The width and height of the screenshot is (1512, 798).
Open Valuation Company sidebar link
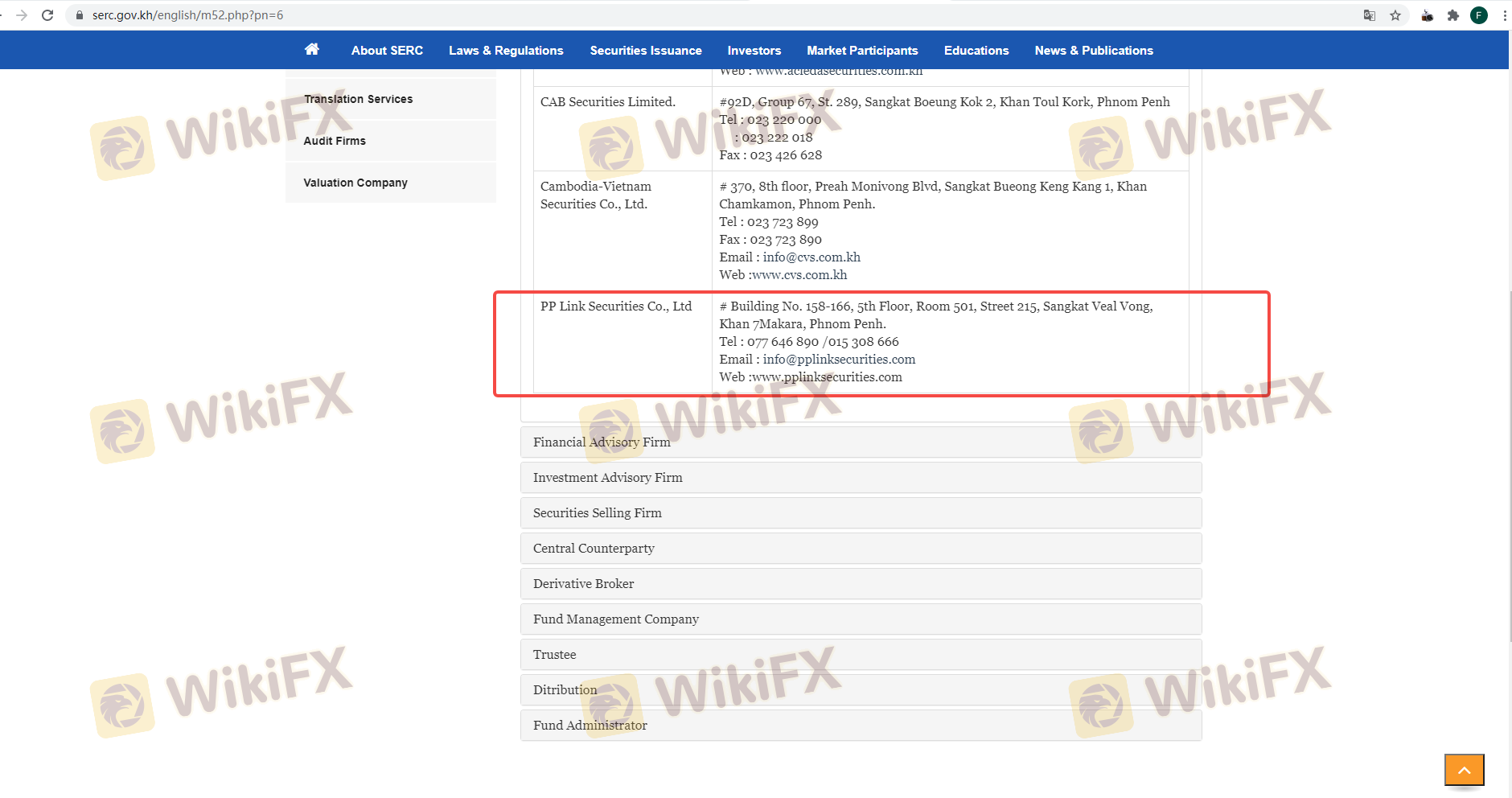coord(355,183)
